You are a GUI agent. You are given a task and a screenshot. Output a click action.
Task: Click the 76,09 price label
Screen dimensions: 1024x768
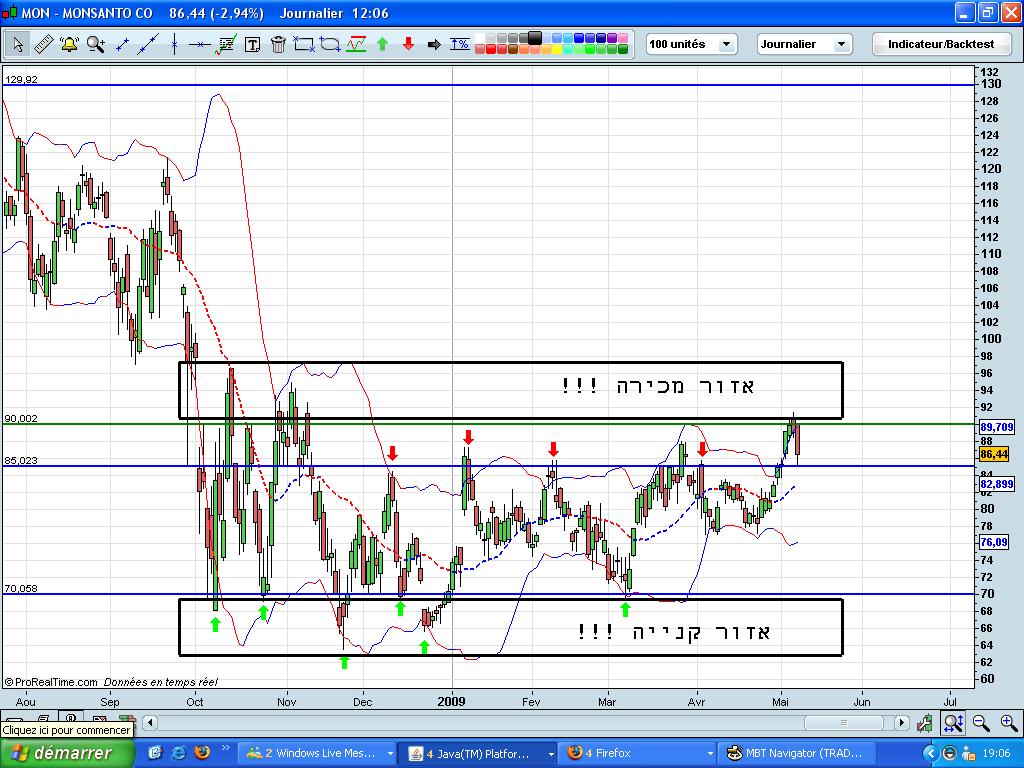pyautogui.click(x=994, y=542)
